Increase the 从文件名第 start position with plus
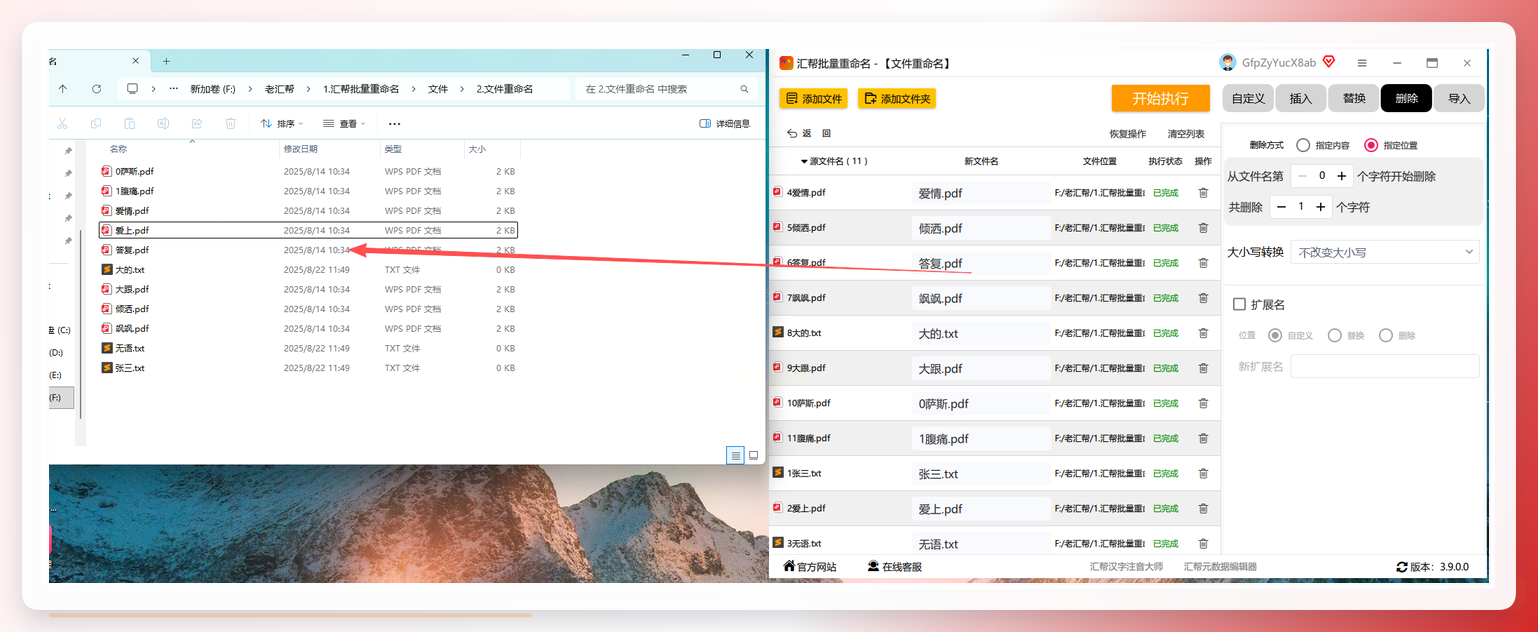The height and width of the screenshot is (632, 1538). (1342, 176)
